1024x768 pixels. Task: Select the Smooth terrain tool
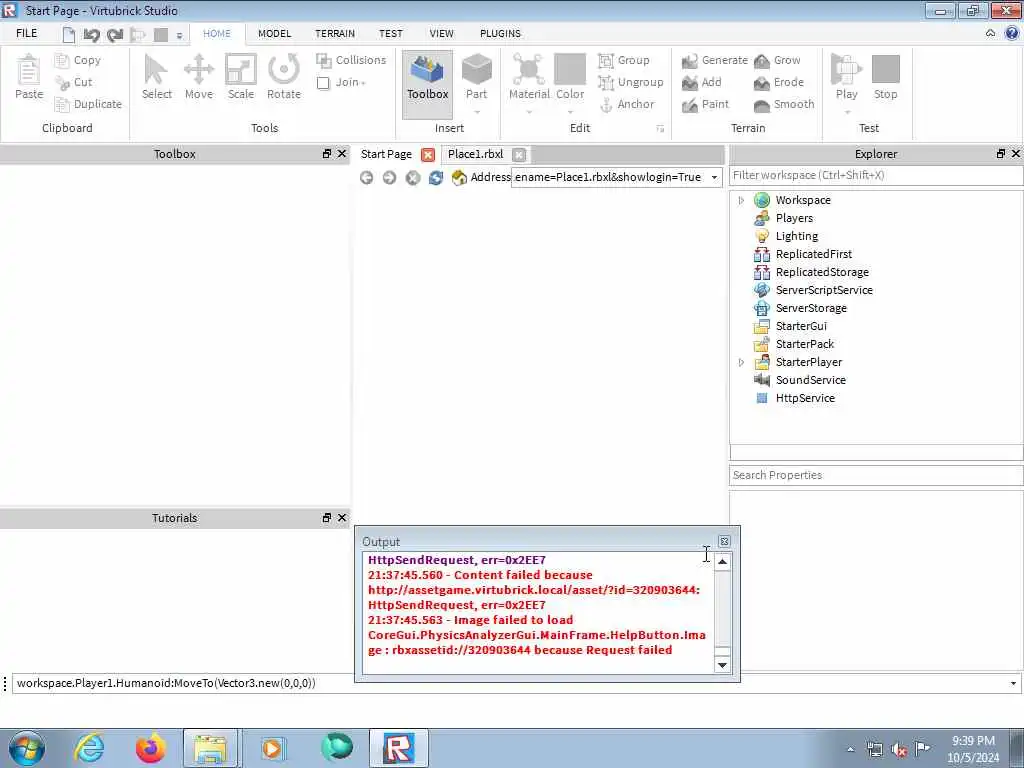coord(784,104)
